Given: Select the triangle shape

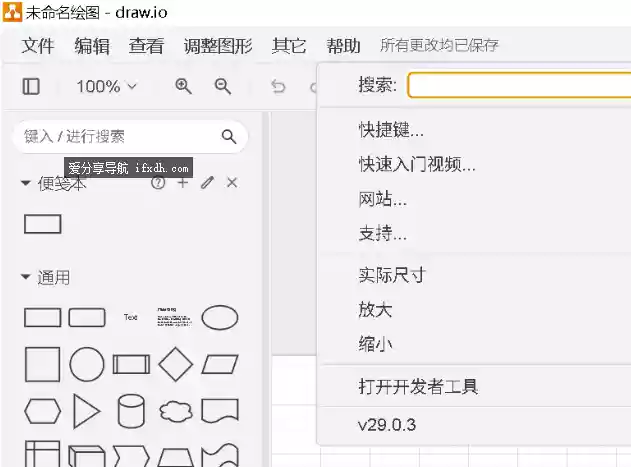Looking at the screenshot, I should coord(87,411).
